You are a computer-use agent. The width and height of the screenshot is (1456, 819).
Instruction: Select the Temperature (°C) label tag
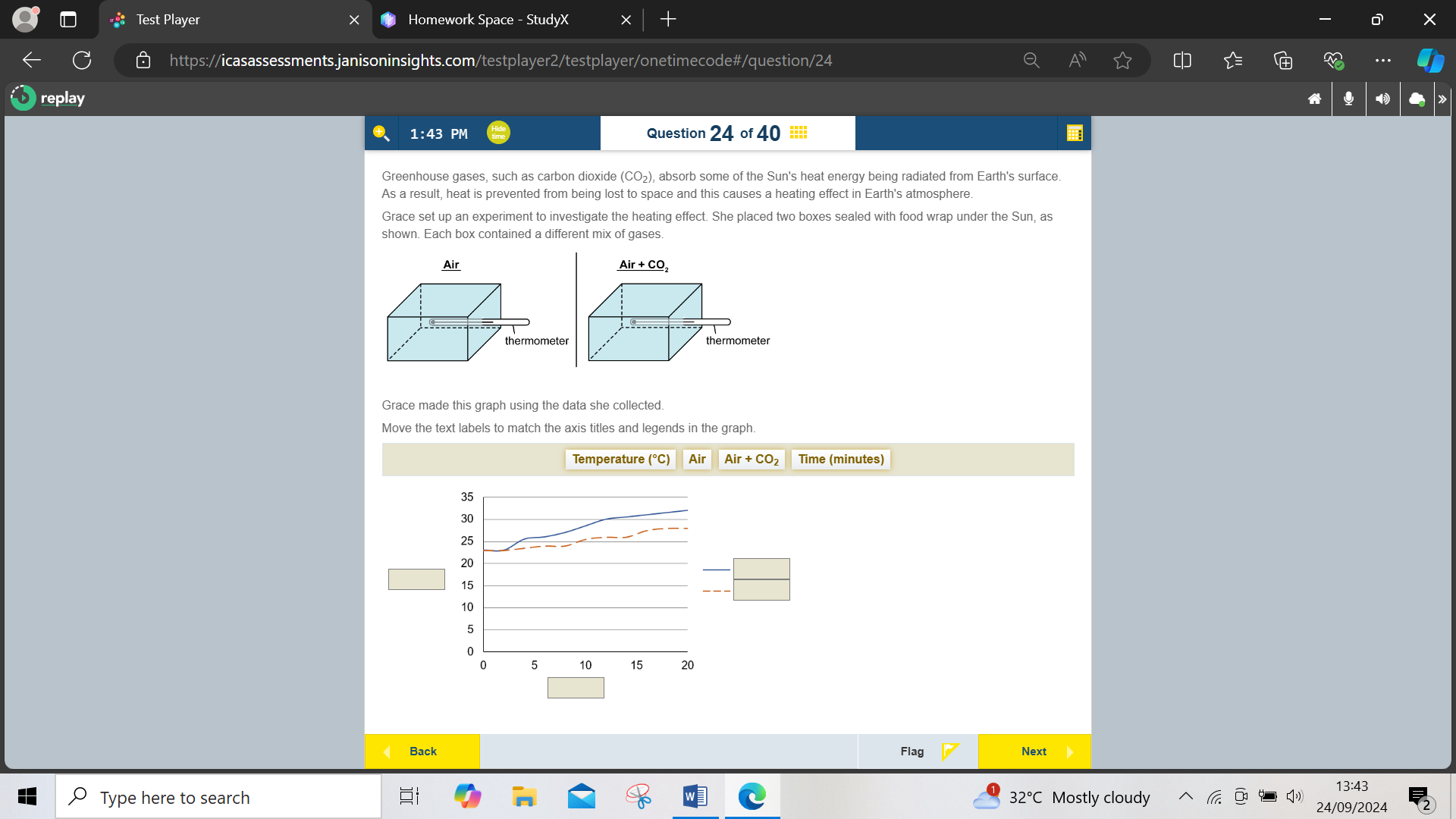click(x=621, y=459)
